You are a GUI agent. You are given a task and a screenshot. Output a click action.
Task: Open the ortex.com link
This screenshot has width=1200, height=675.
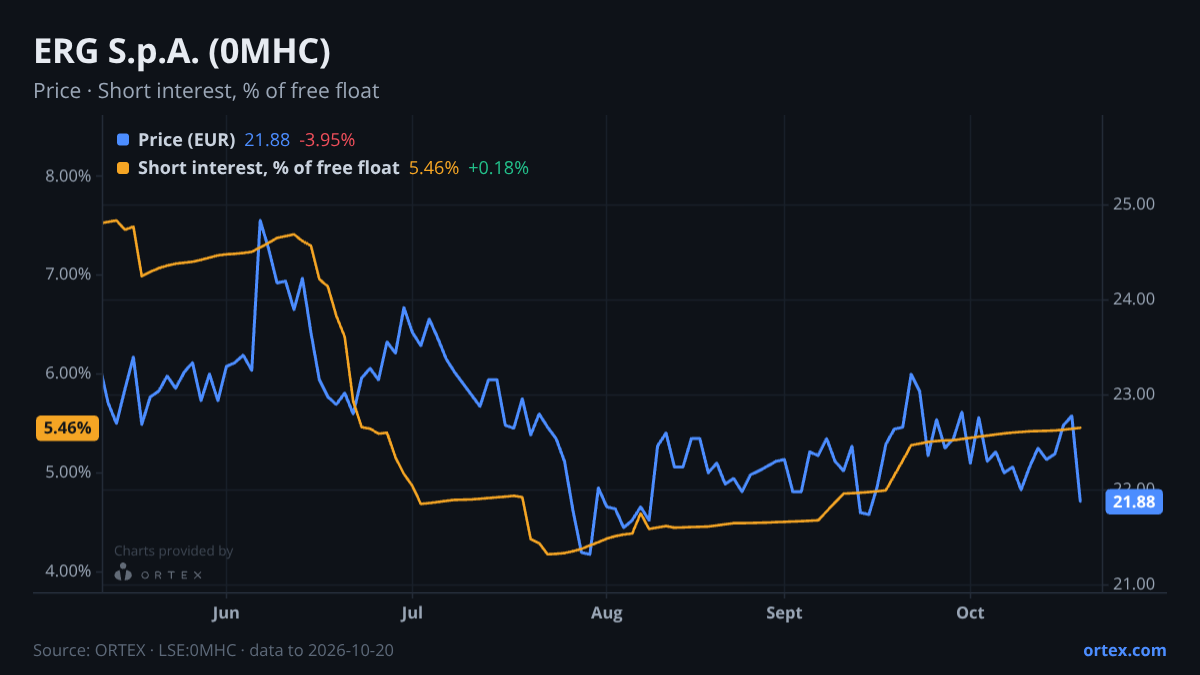tap(1124, 650)
